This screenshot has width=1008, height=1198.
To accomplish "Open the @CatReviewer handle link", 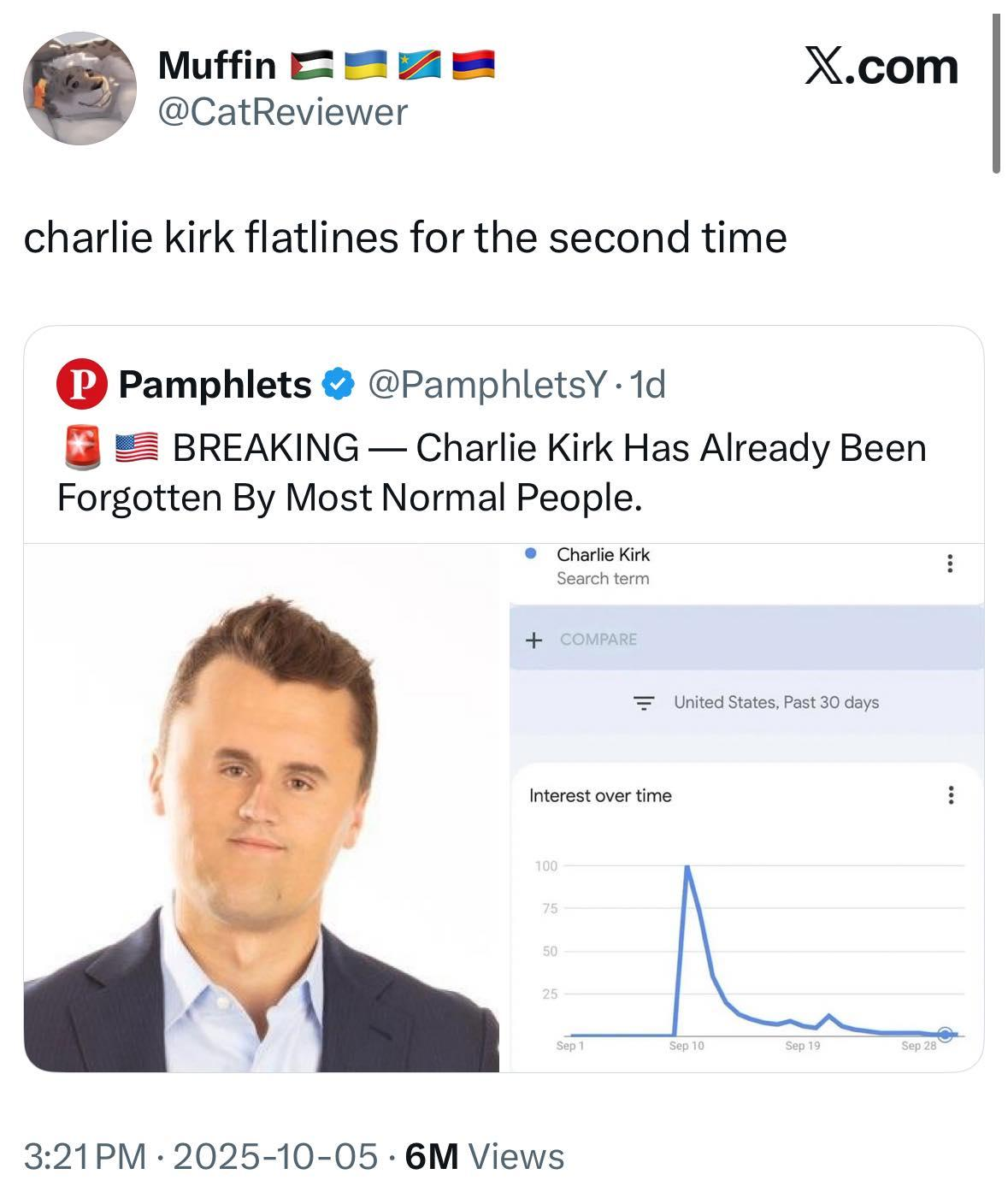I will (x=283, y=112).
